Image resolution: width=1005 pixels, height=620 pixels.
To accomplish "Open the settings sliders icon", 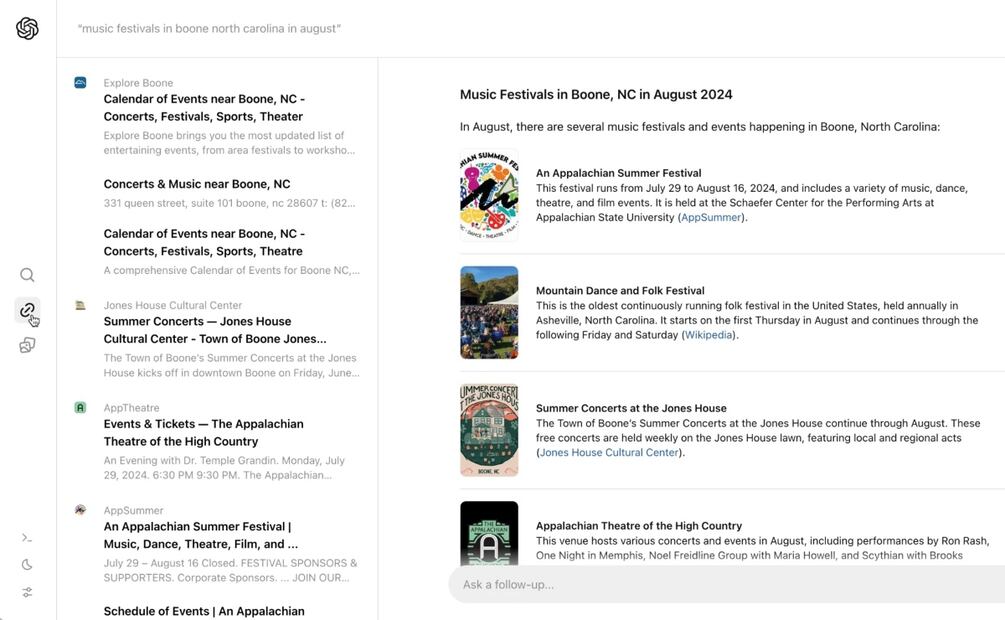I will [x=28, y=592].
